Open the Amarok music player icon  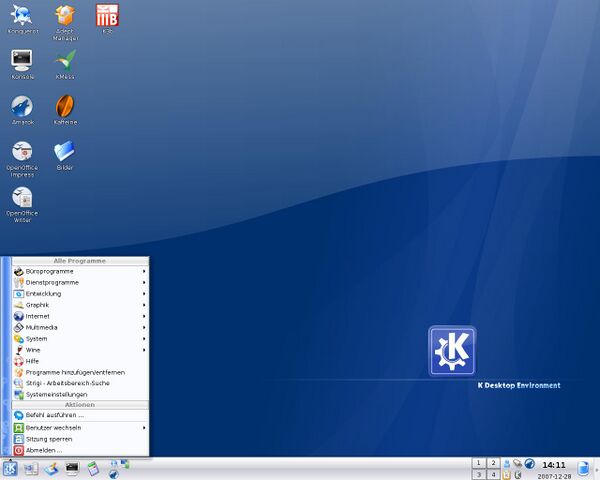click(22, 107)
